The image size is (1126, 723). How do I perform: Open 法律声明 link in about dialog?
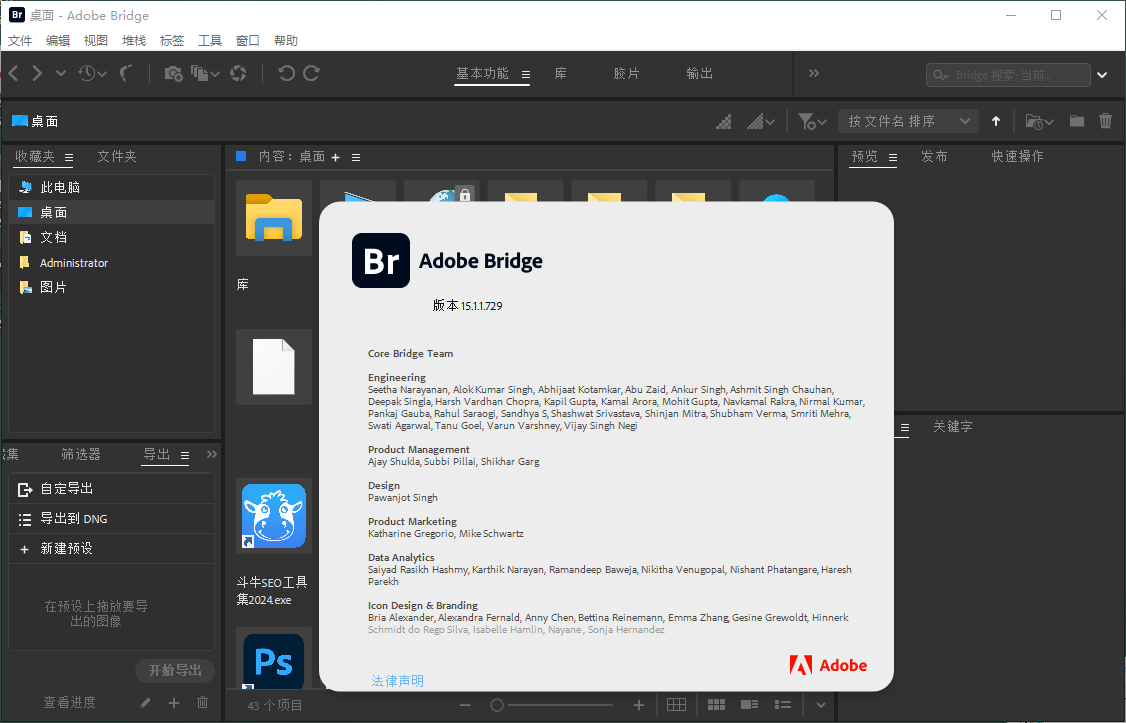point(397,681)
